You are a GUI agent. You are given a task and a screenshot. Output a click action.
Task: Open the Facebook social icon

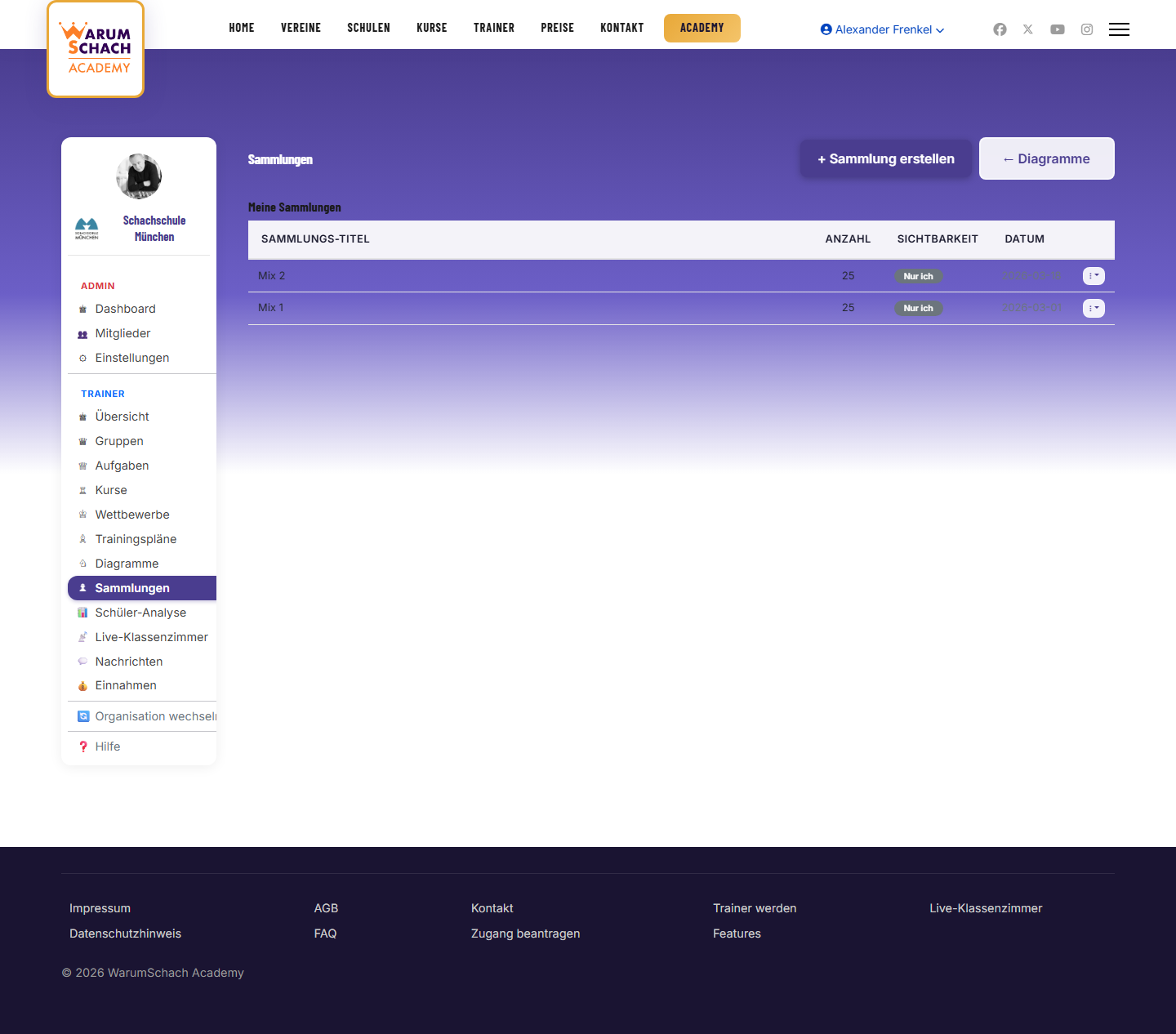pyautogui.click(x=1000, y=29)
